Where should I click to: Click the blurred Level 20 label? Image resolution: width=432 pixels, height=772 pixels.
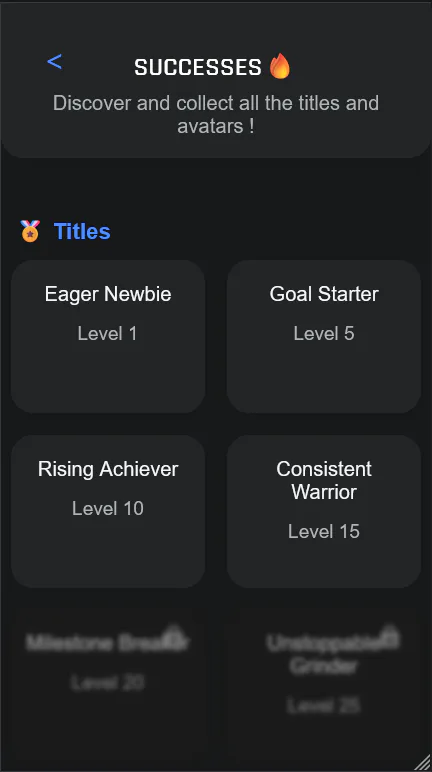pos(108,683)
